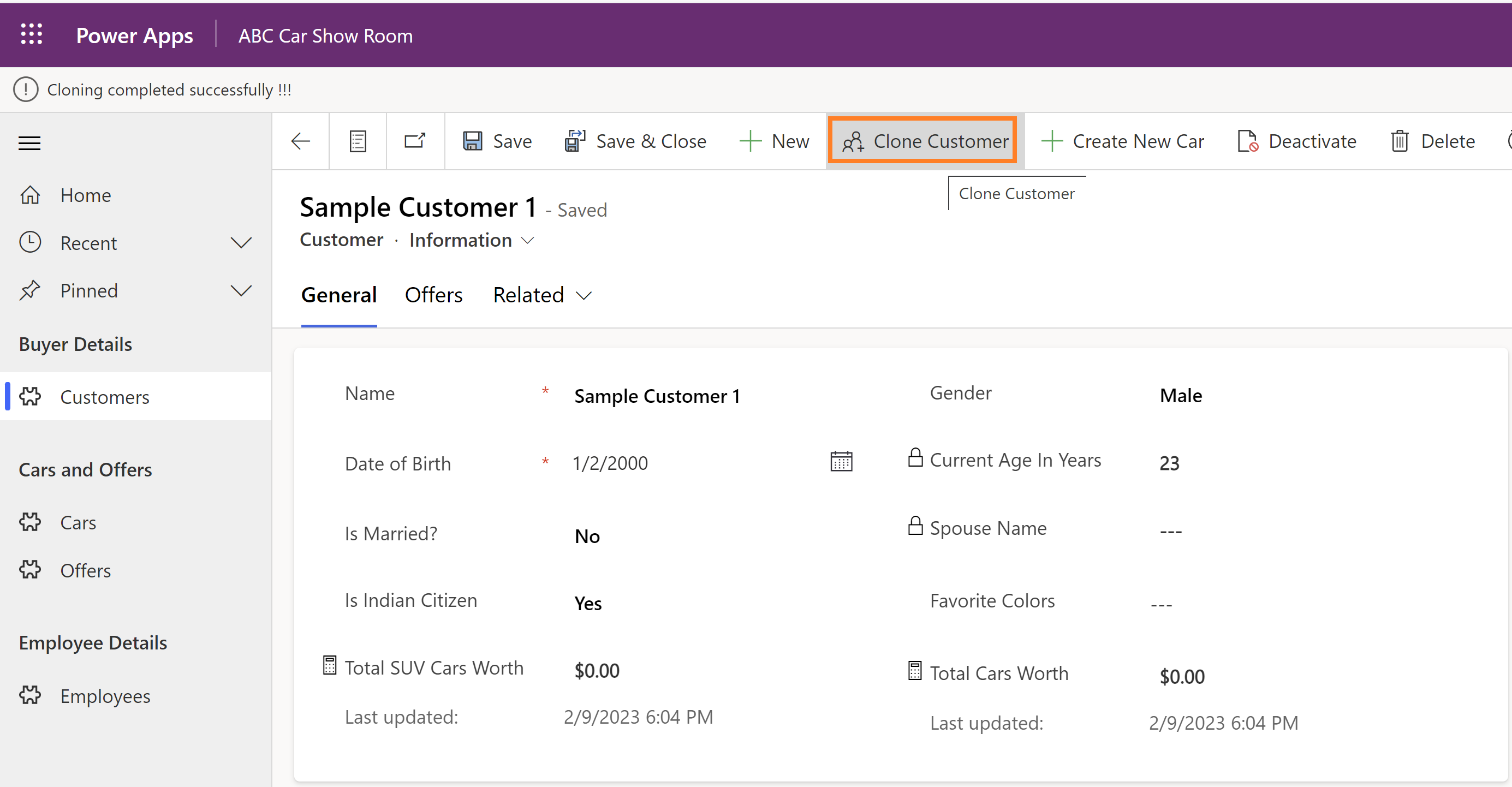
Task: Toggle the Is Indian Citizen value Yes
Action: point(588,603)
